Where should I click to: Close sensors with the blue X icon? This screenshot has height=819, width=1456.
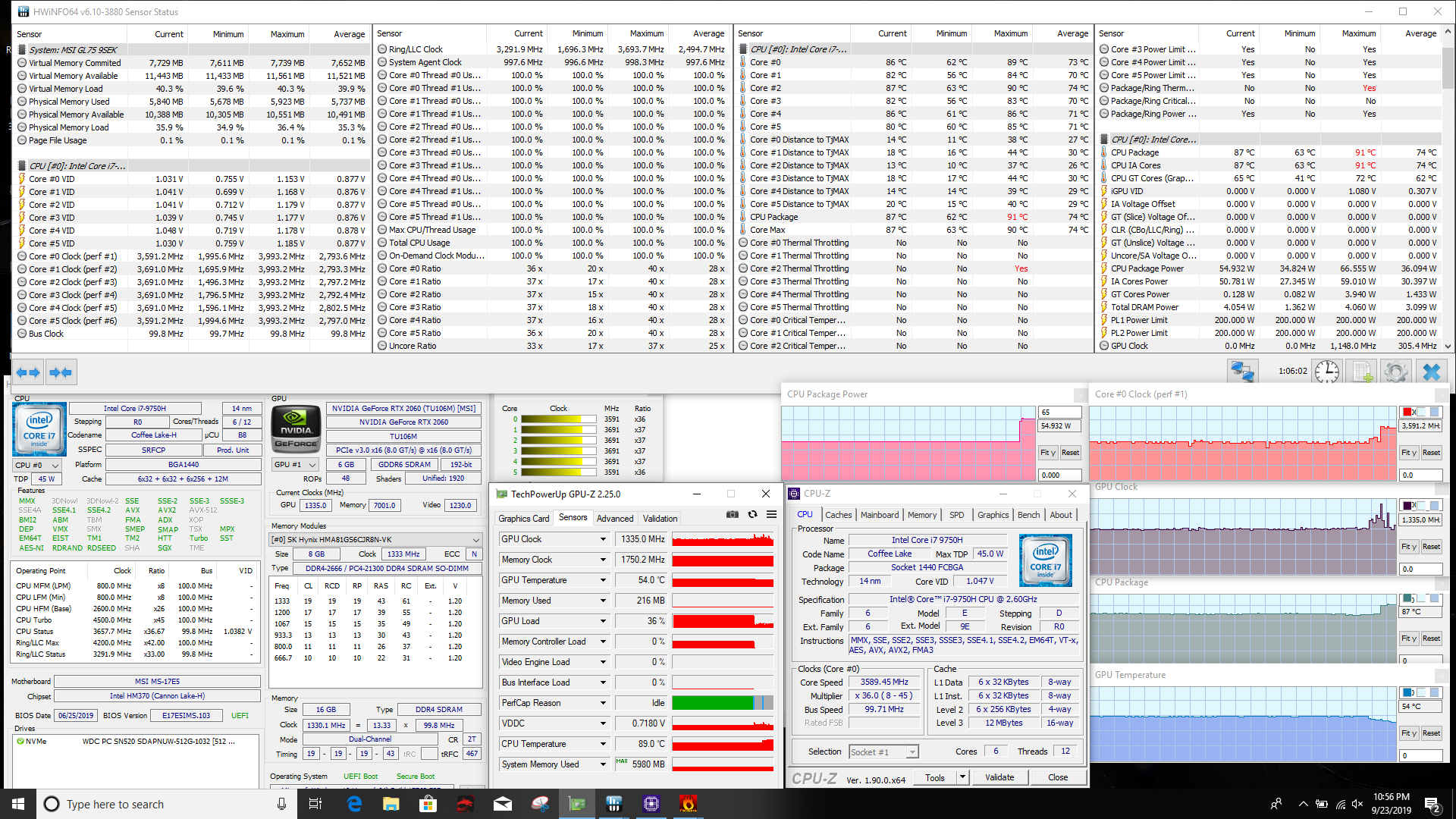(x=1431, y=372)
